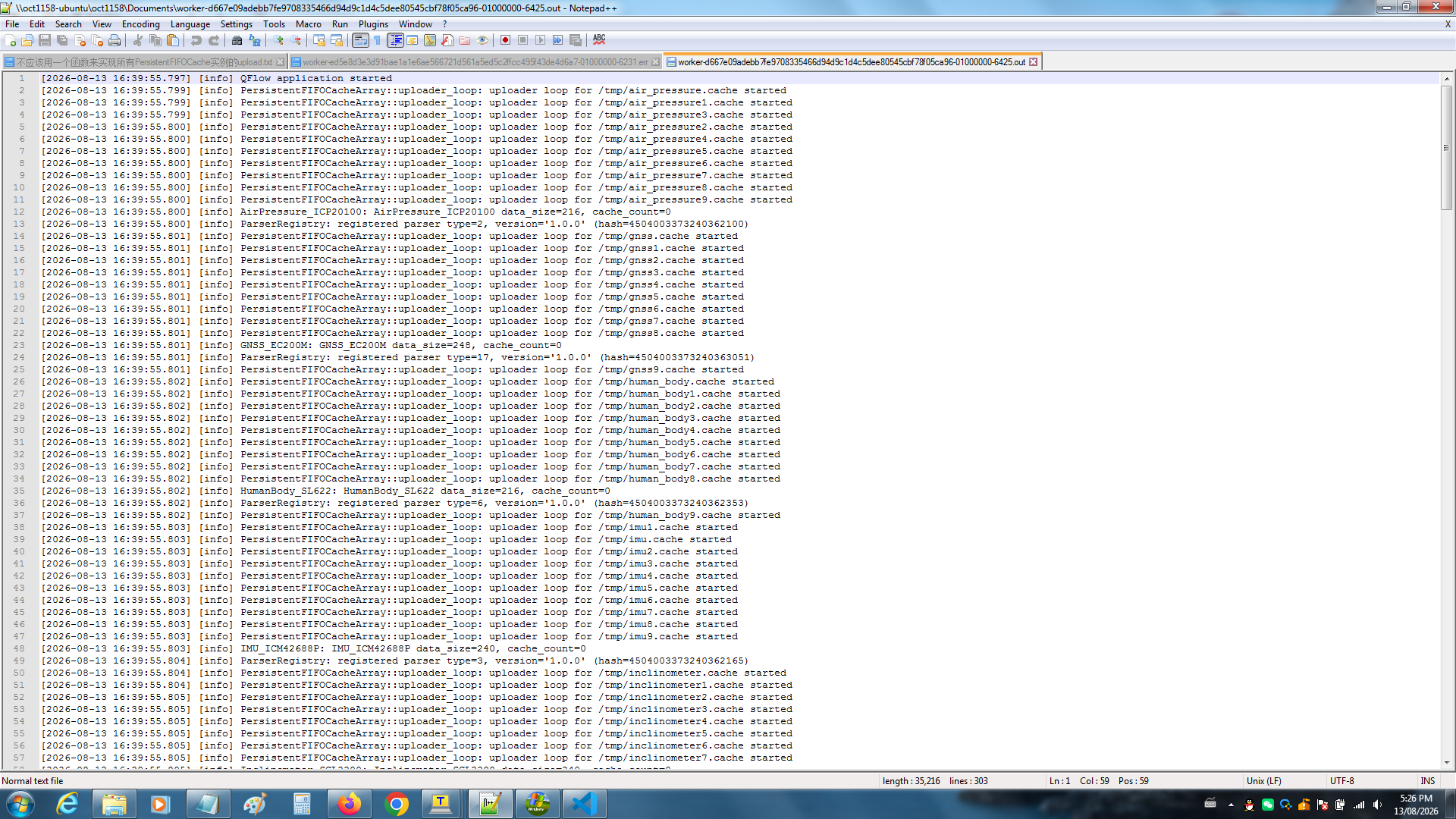Open the Encoding menu
This screenshot has height=819, width=1456.
140,24
